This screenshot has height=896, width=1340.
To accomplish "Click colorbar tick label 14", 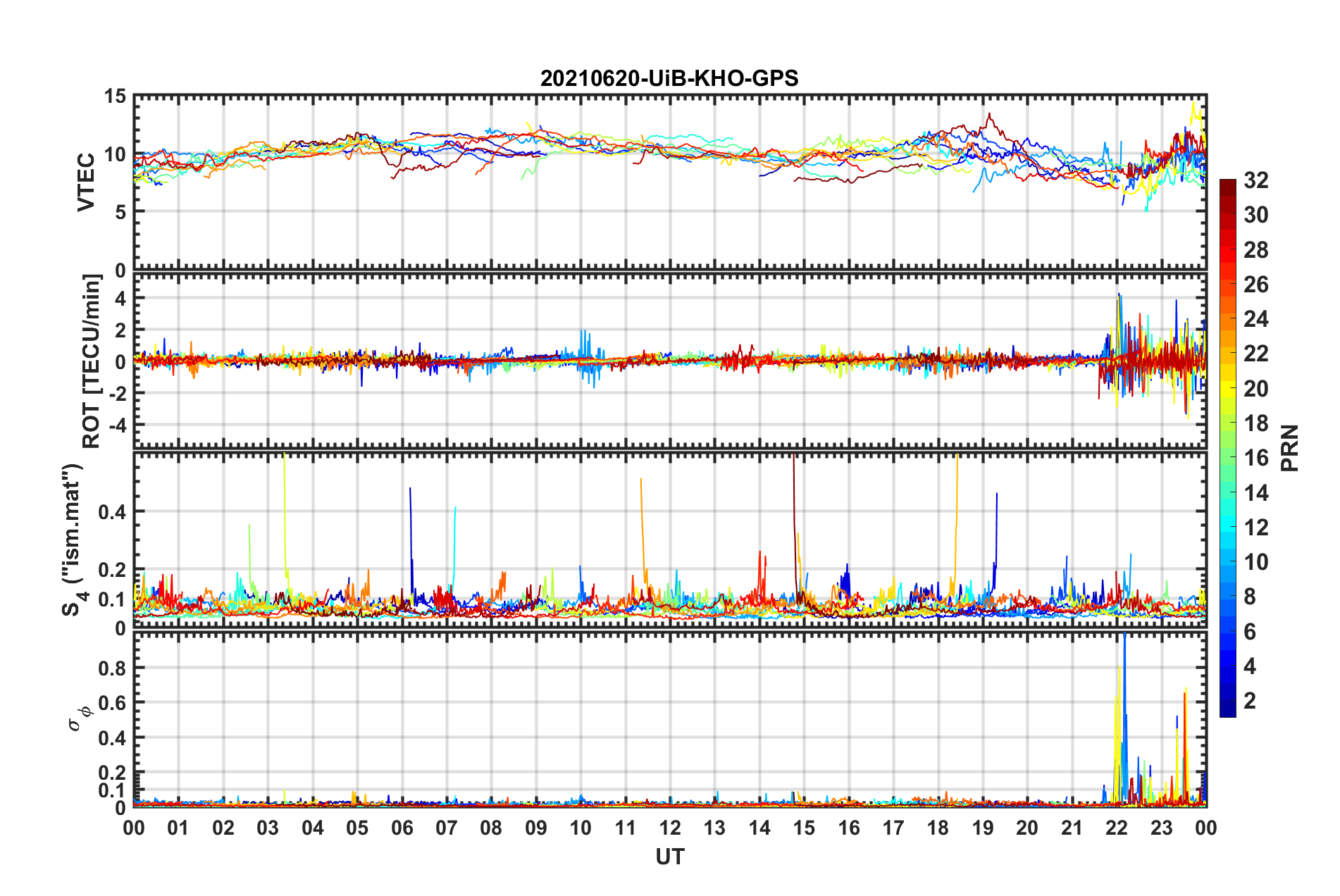I will pos(1255,493).
